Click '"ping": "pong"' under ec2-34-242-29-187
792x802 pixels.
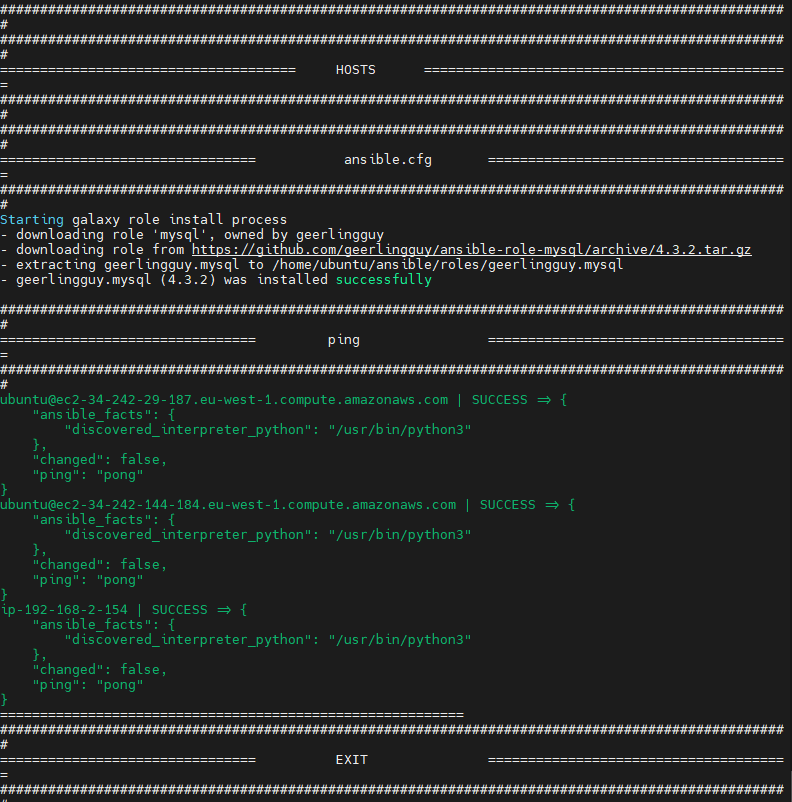88,475
